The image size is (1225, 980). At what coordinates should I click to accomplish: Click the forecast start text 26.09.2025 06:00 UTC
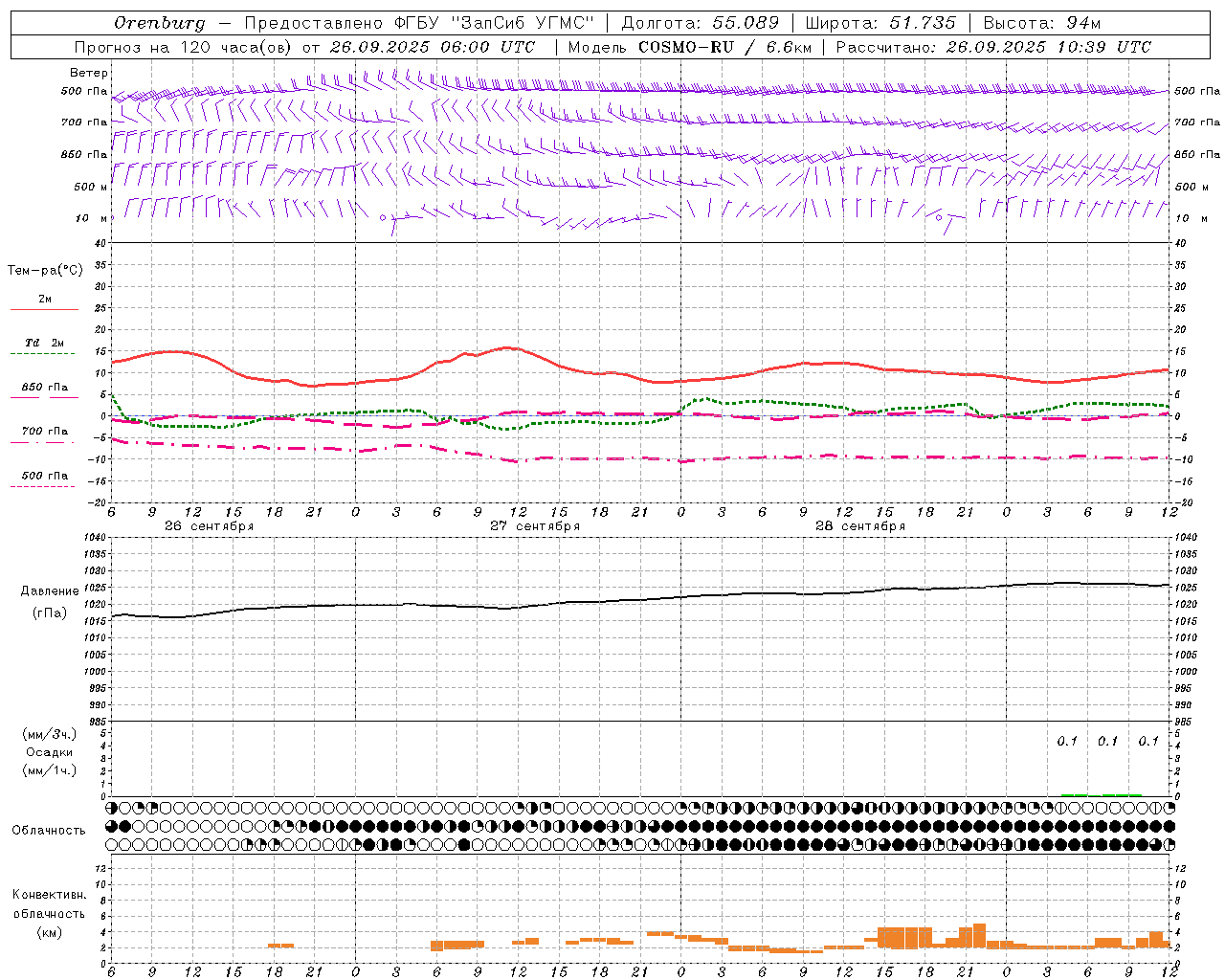click(x=433, y=47)
